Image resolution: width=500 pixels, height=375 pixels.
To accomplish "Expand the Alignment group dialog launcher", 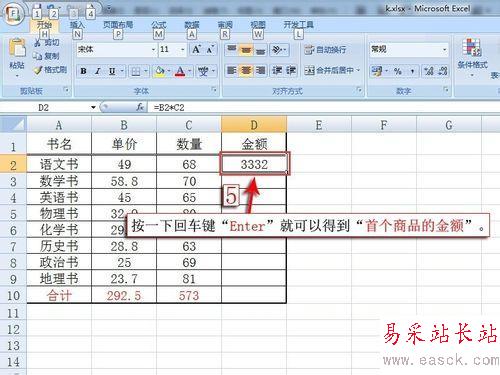I will pyautogui.click(x=360, y=90).
